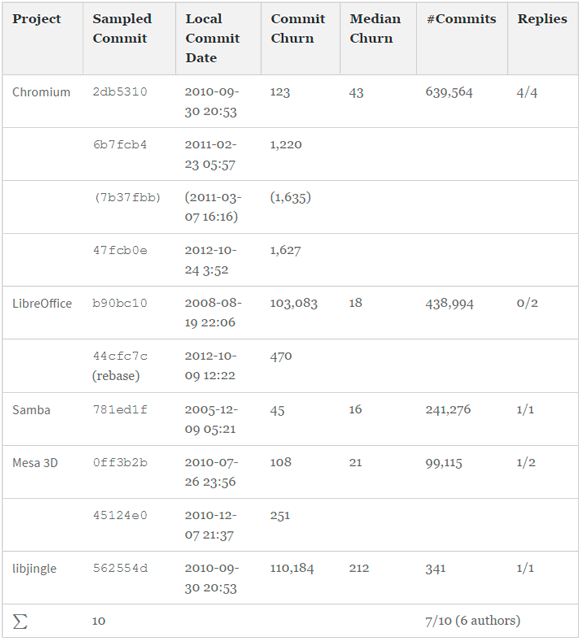
Task: Open commit hash 2db5310
Action: [x=120, y=92]
